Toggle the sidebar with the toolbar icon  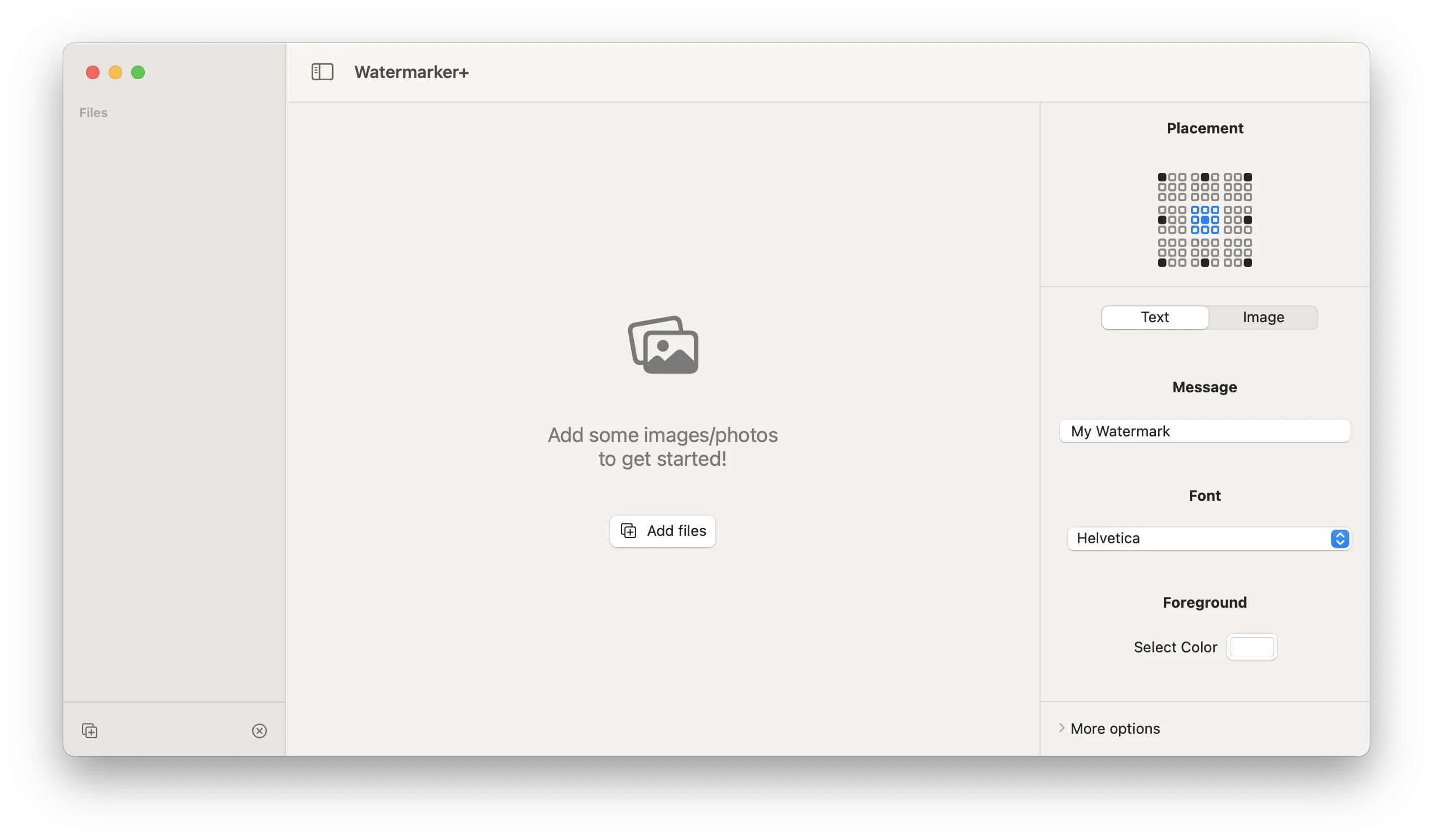click(x=322, y=72)
